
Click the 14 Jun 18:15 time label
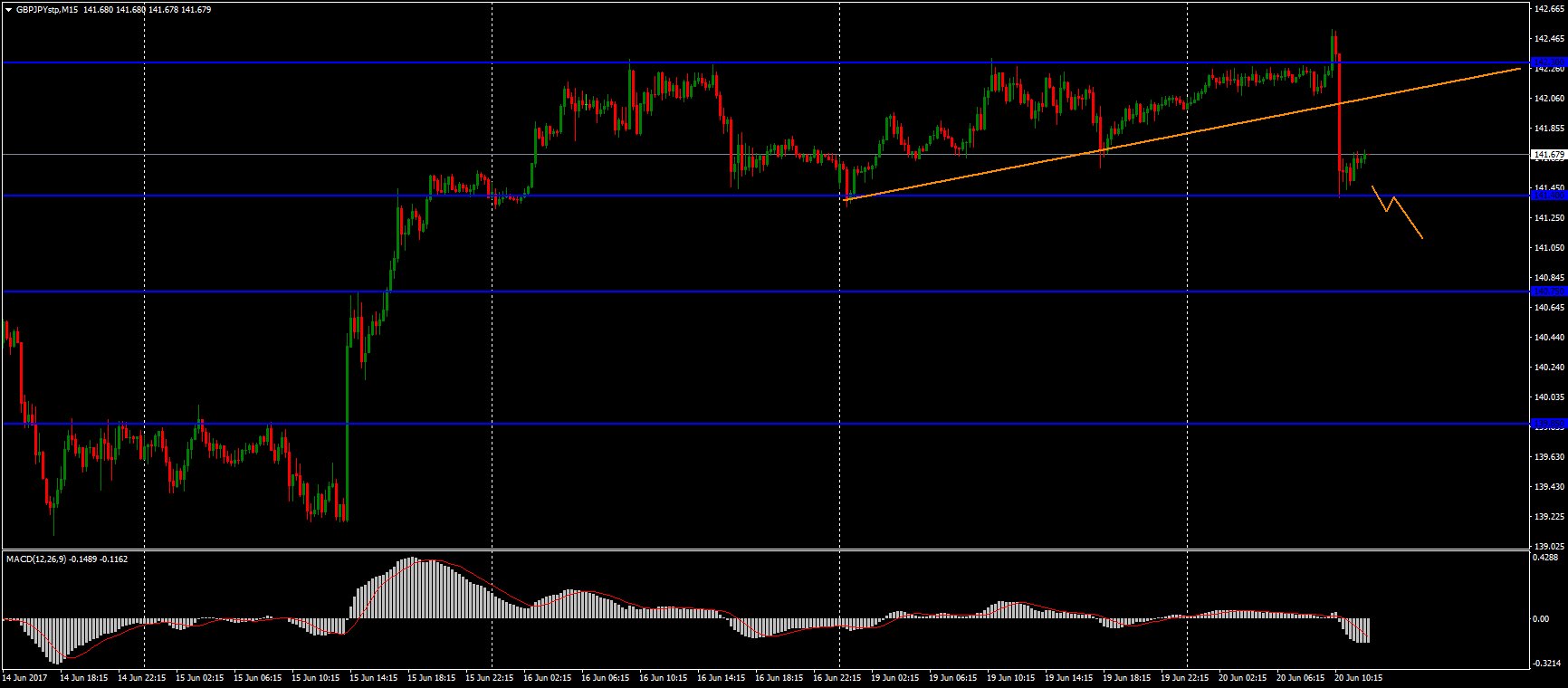point(84,677)
